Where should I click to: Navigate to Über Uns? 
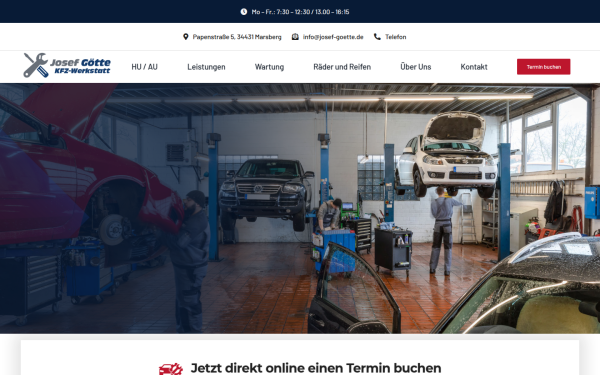(x=416, y=67)
